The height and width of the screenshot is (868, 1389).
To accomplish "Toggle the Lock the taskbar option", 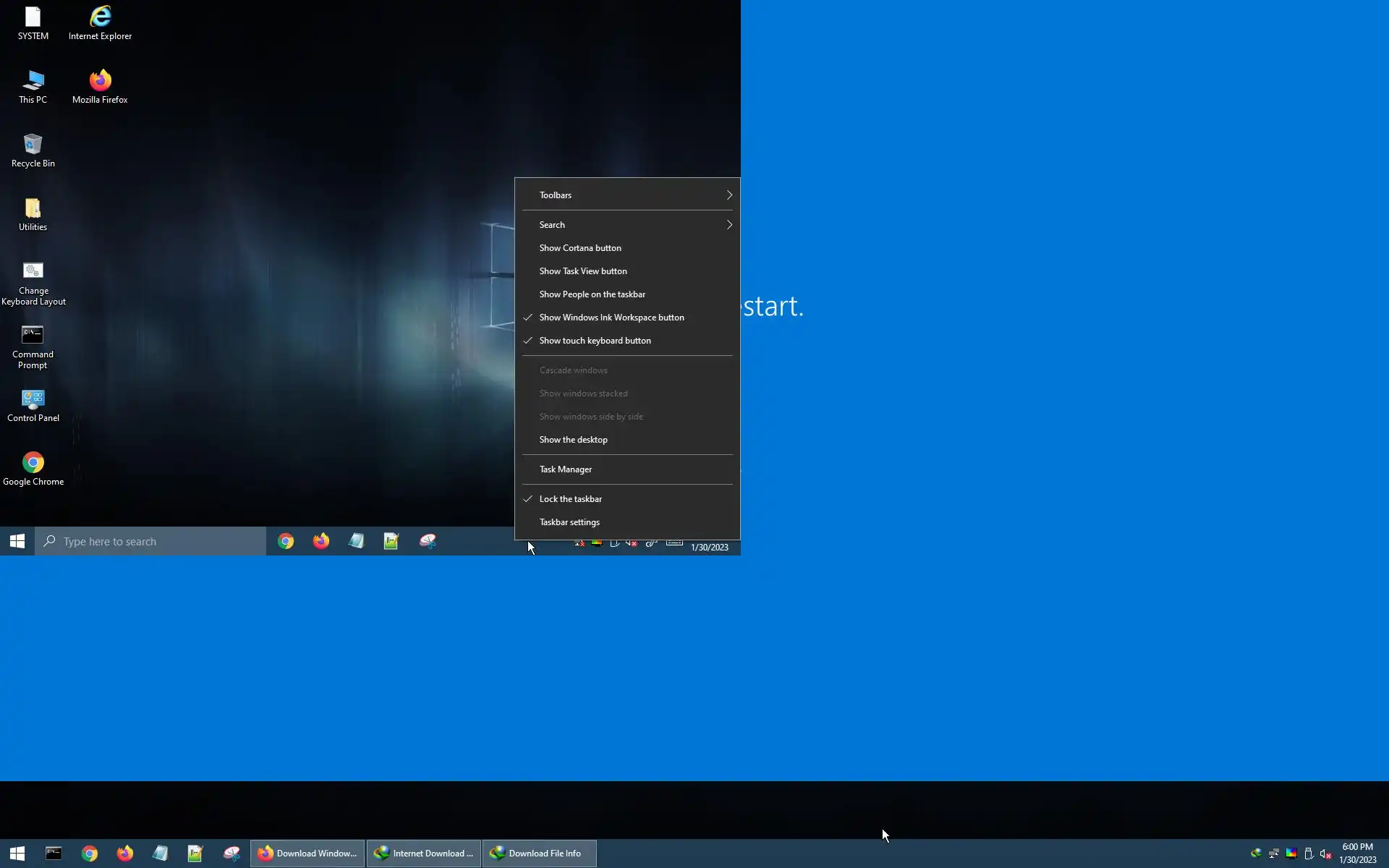I will point(570,499).
